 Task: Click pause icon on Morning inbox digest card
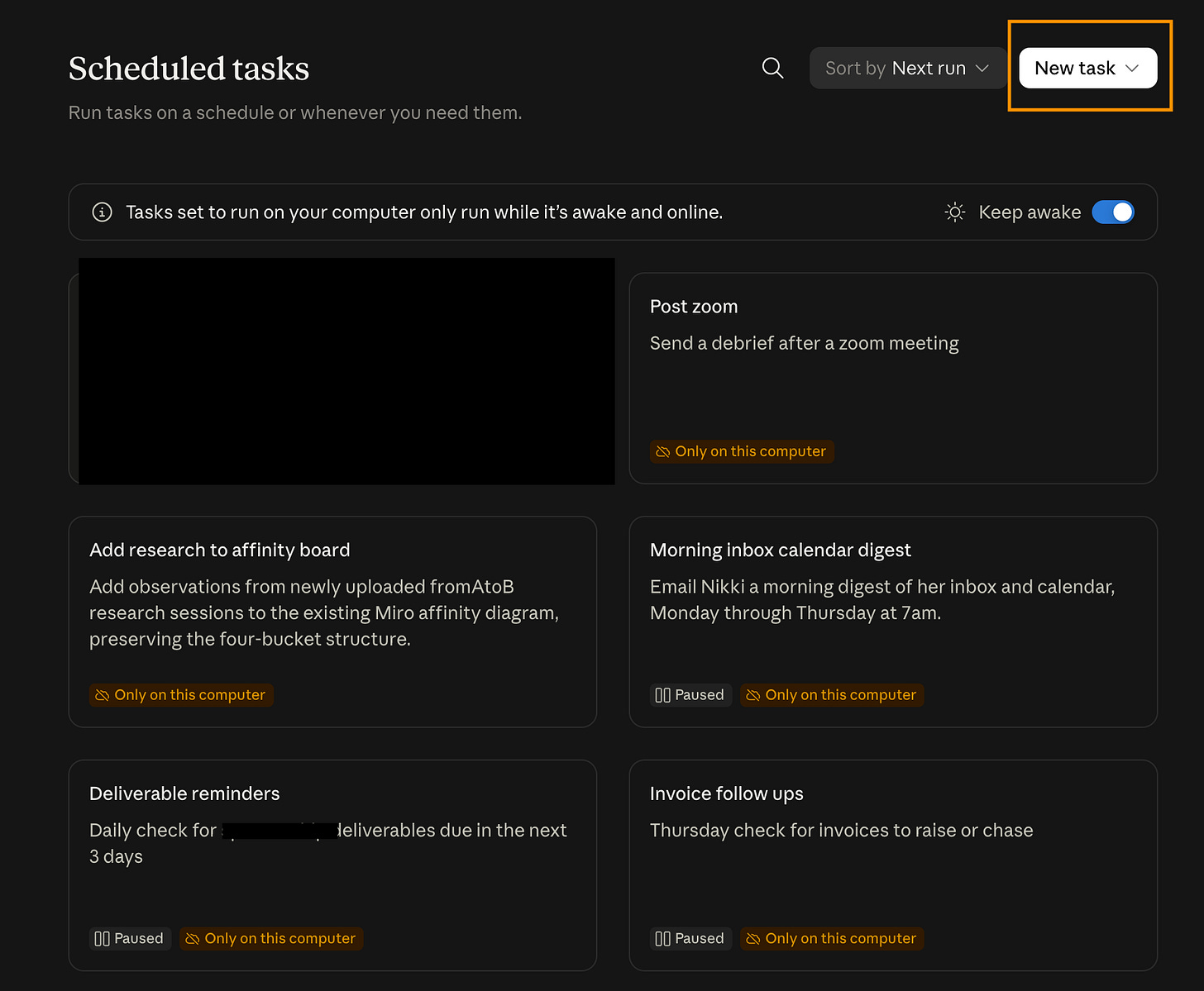(662, 695)
